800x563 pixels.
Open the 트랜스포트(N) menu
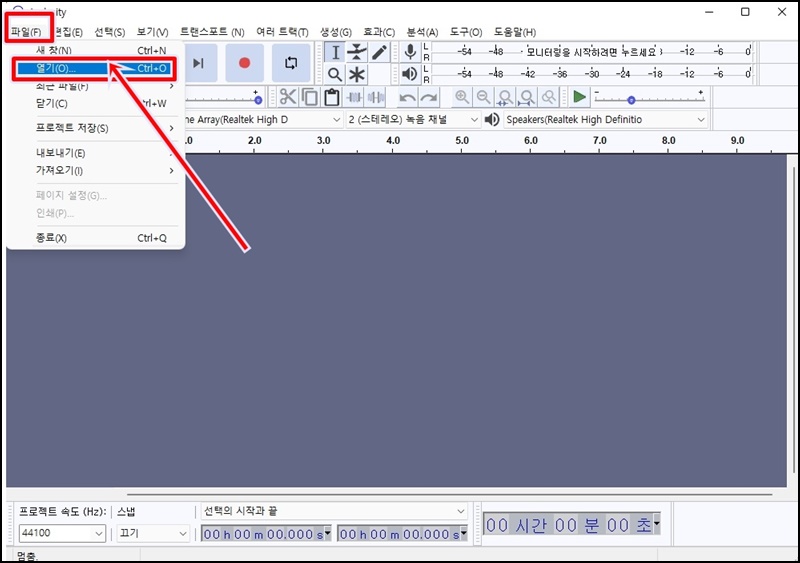point(212,32)
